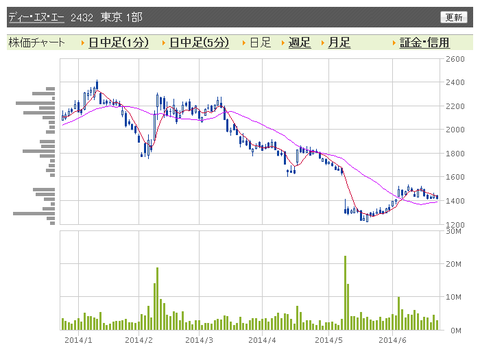Switch to 日中足(1分) chart
This screenshot has height=360, width=480.
pyautogui.click(x=119, y=43)
